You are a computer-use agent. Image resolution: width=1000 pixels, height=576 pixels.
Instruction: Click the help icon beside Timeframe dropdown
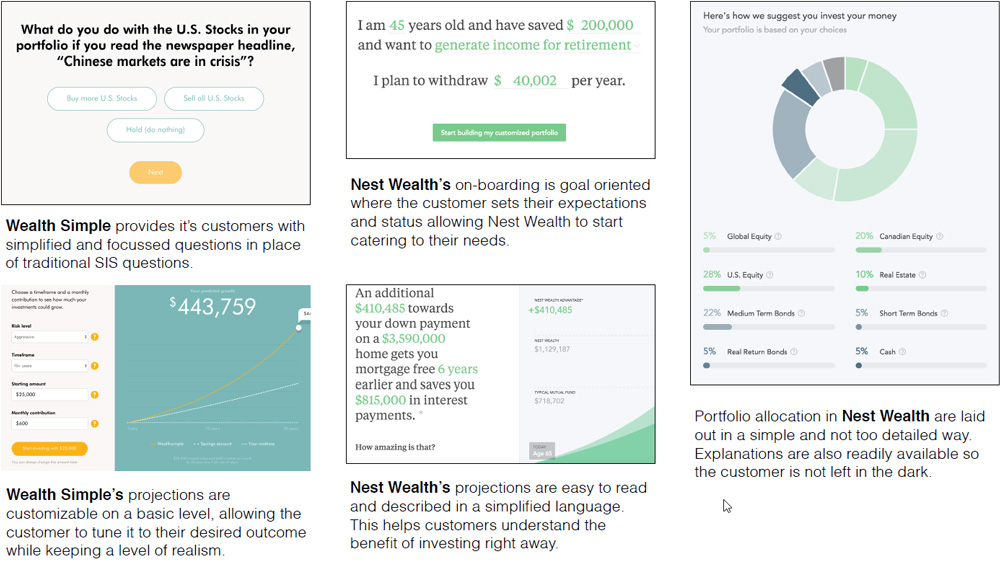(x=94, y=366)
